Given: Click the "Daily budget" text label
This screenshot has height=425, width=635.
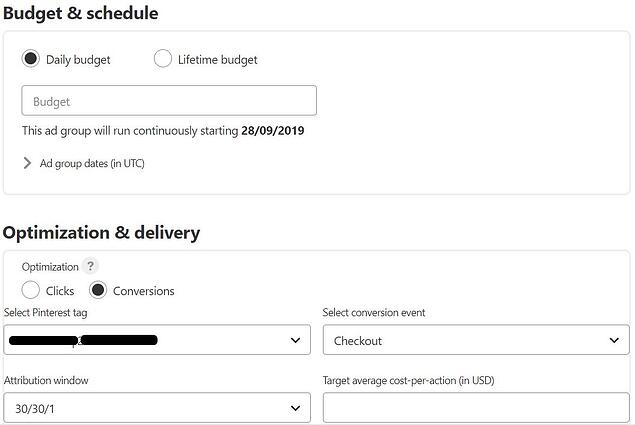Looking at the screenshot, I should coord(78,60).
